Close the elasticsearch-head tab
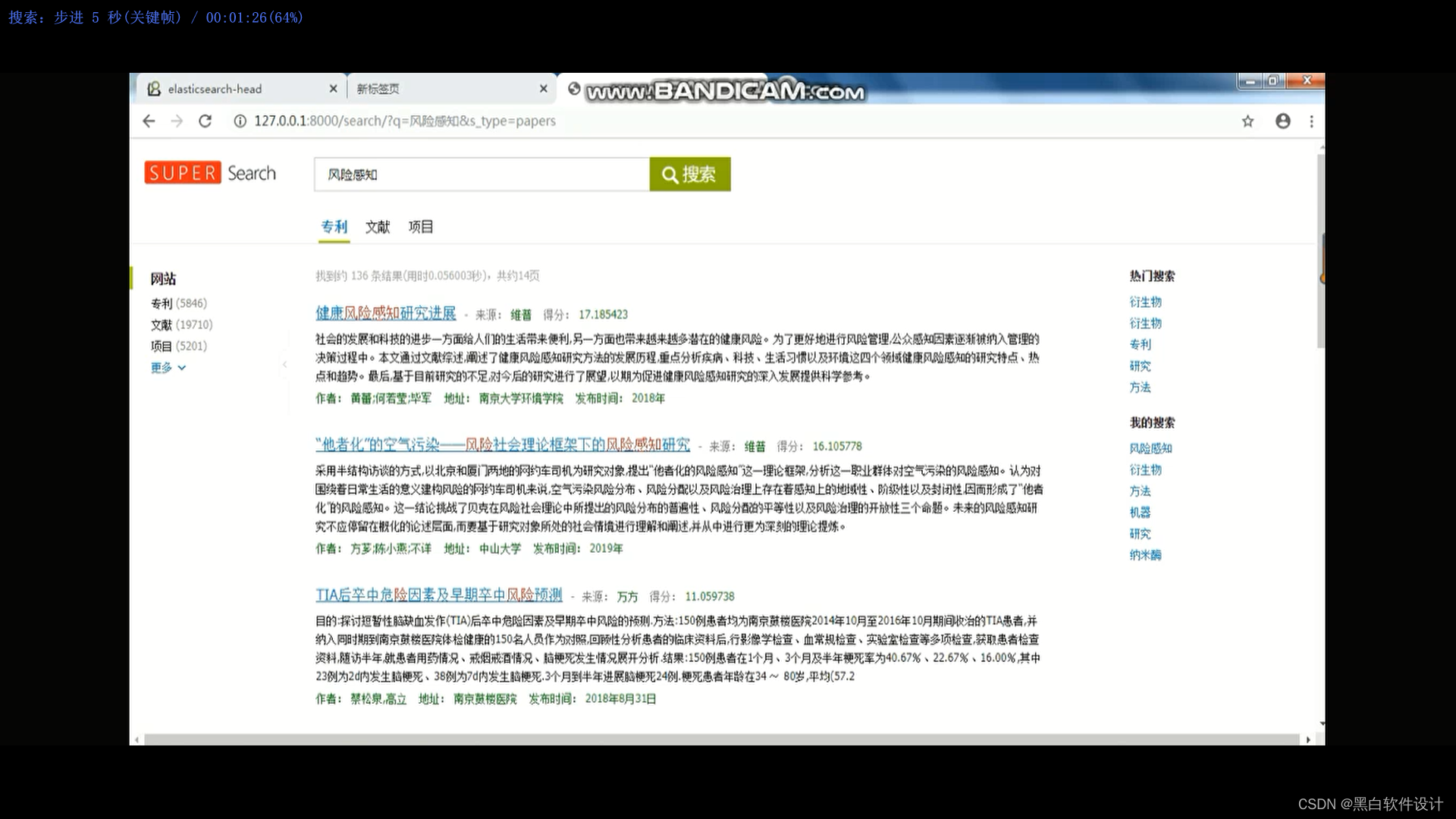Viewport: 1456px width, 819px height. 333,89
